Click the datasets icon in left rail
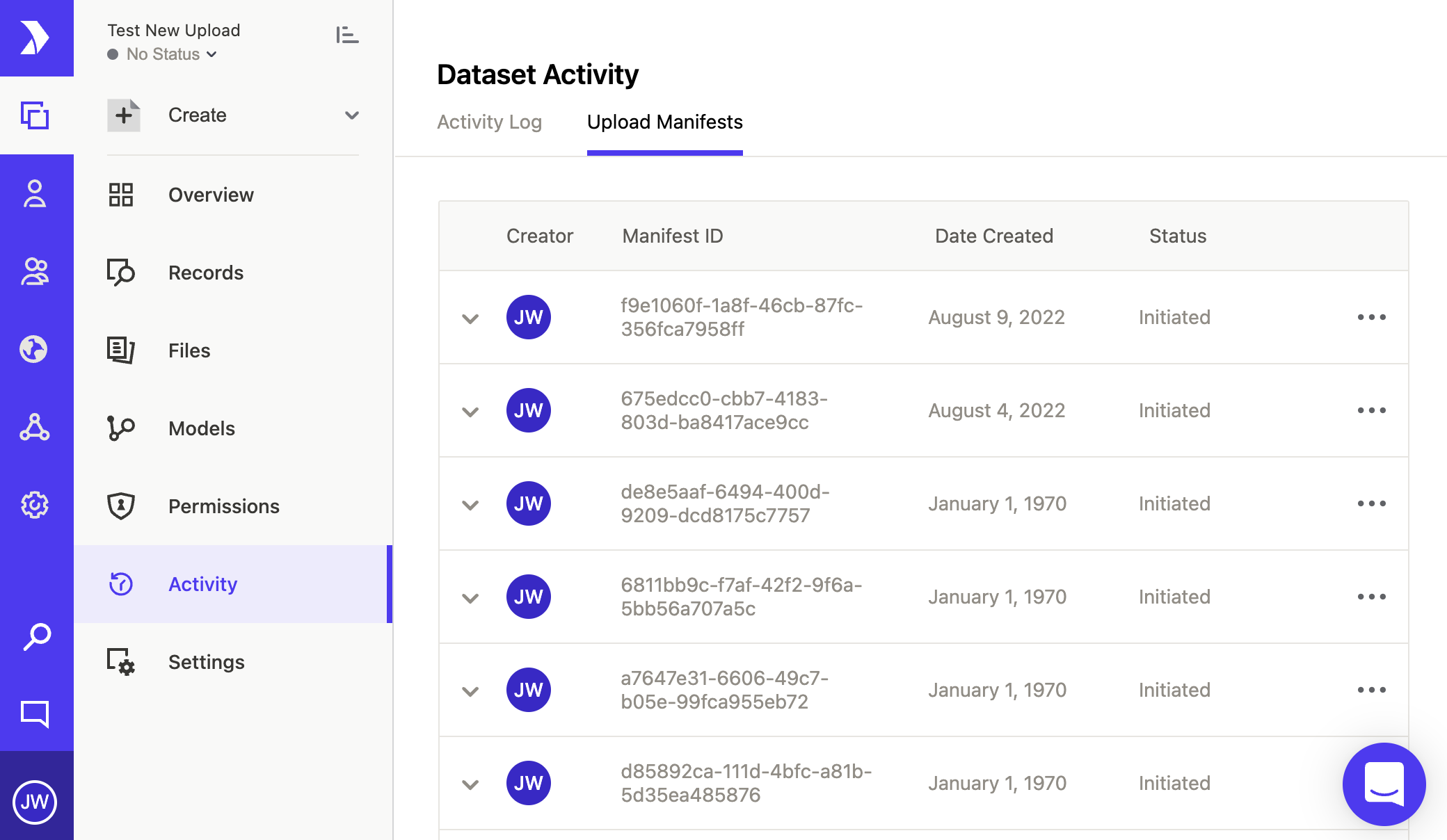The image size is (1447, 840). click(x=35, y=115)
